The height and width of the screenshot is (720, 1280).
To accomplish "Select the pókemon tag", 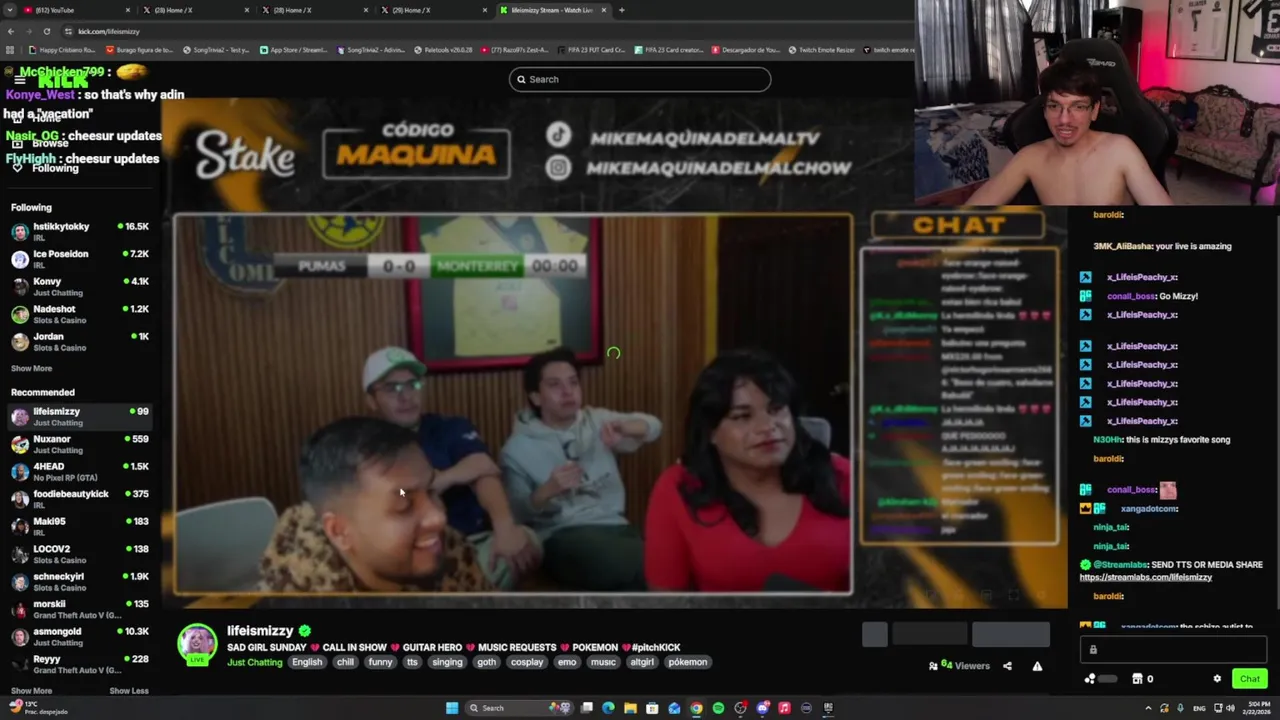I will pos(688,662).
